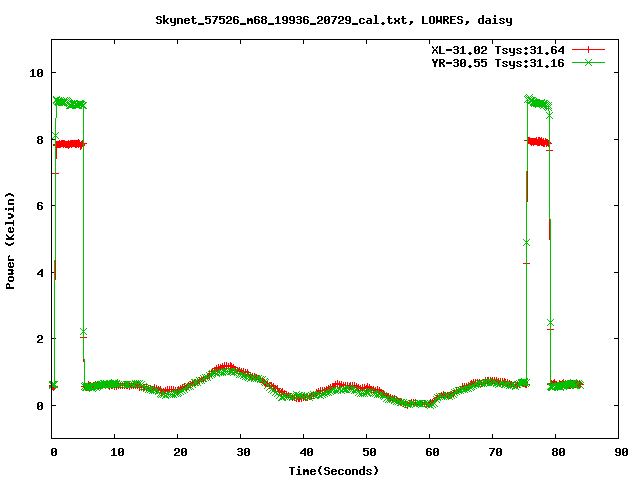Viewport: 640px width, 480px height.
Task: Click the green YR legend line sample
Action: click(588, 62)
